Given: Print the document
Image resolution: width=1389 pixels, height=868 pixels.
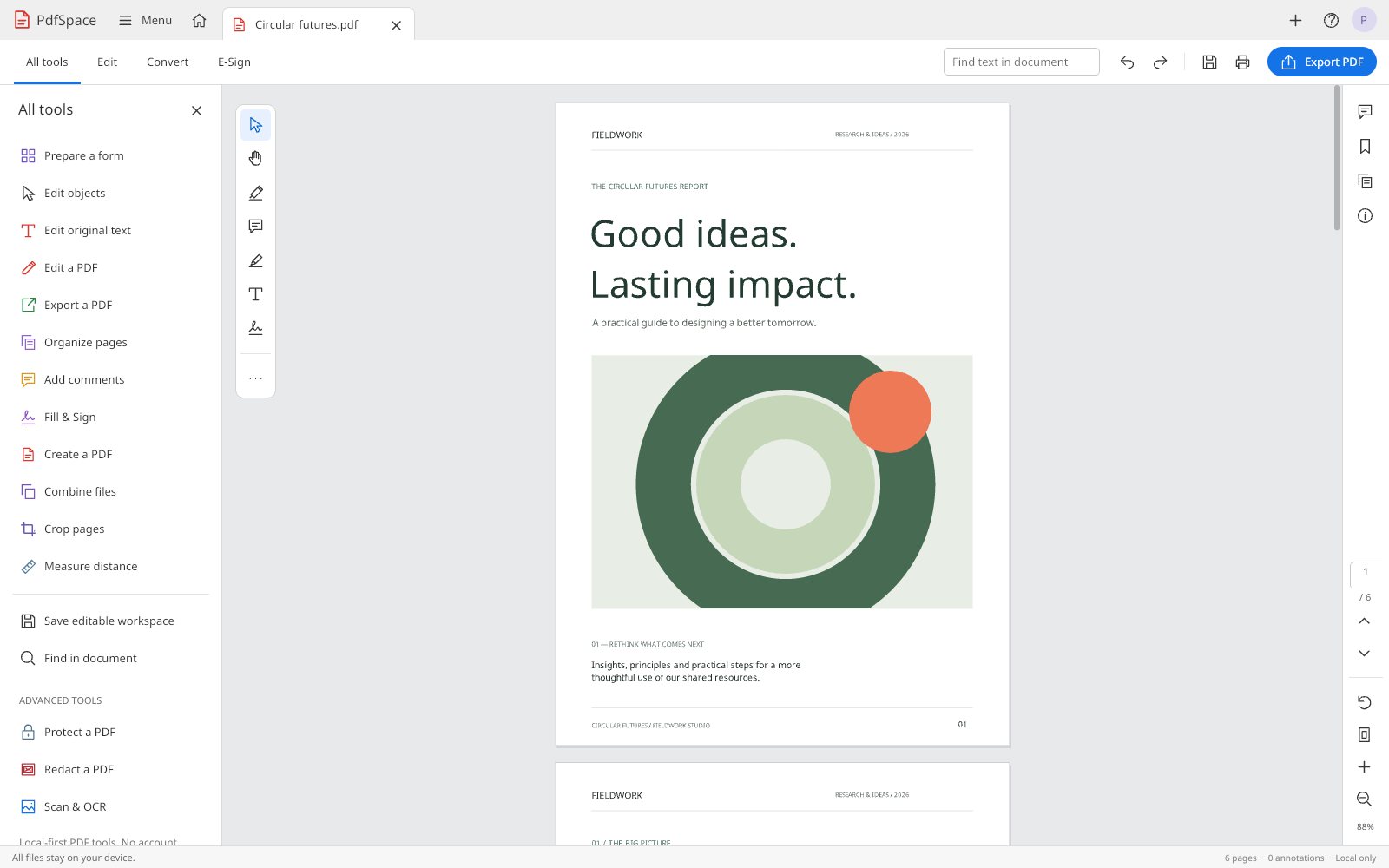Looking at the screenshot, I should tap(1242, 62).
